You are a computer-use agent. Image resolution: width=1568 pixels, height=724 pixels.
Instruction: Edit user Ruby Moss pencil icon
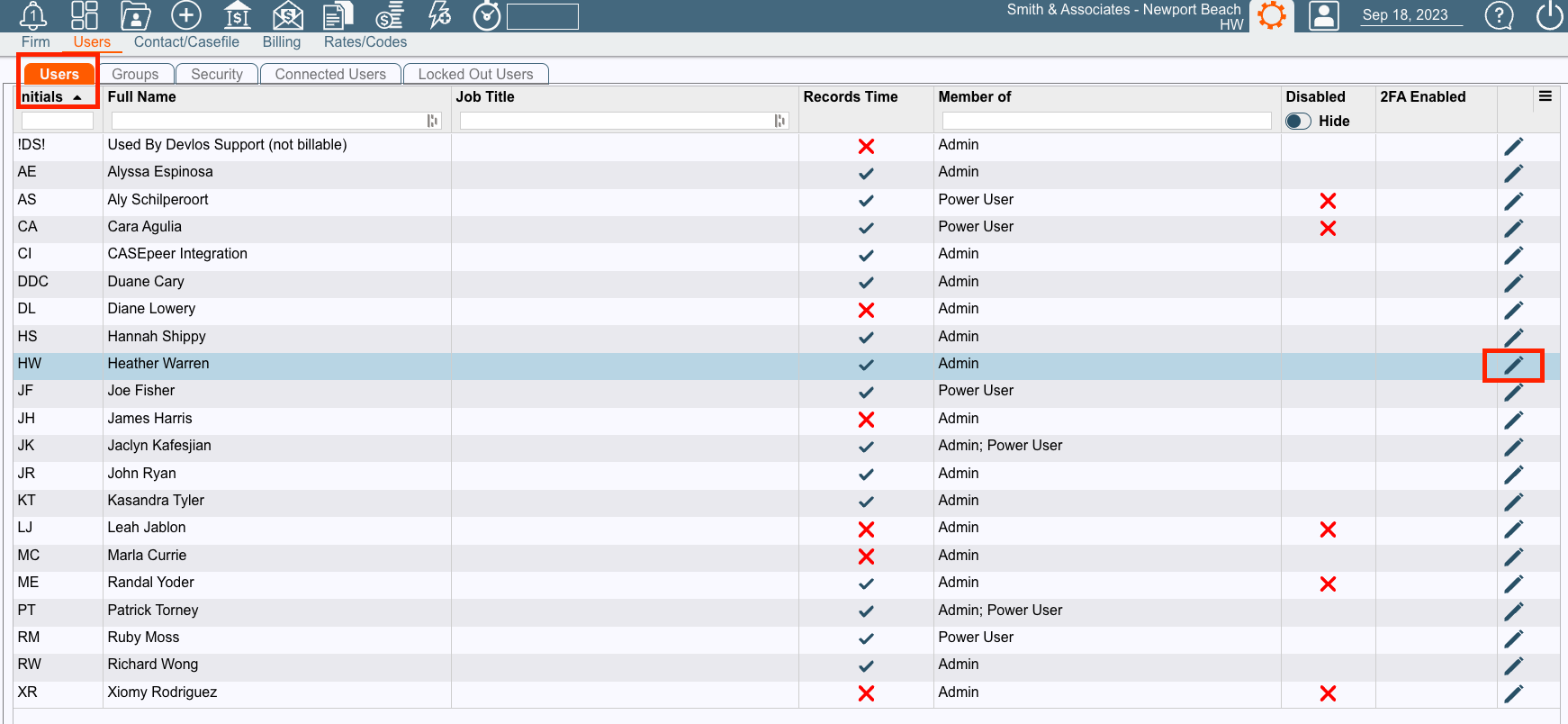(x=1514, y=638)
